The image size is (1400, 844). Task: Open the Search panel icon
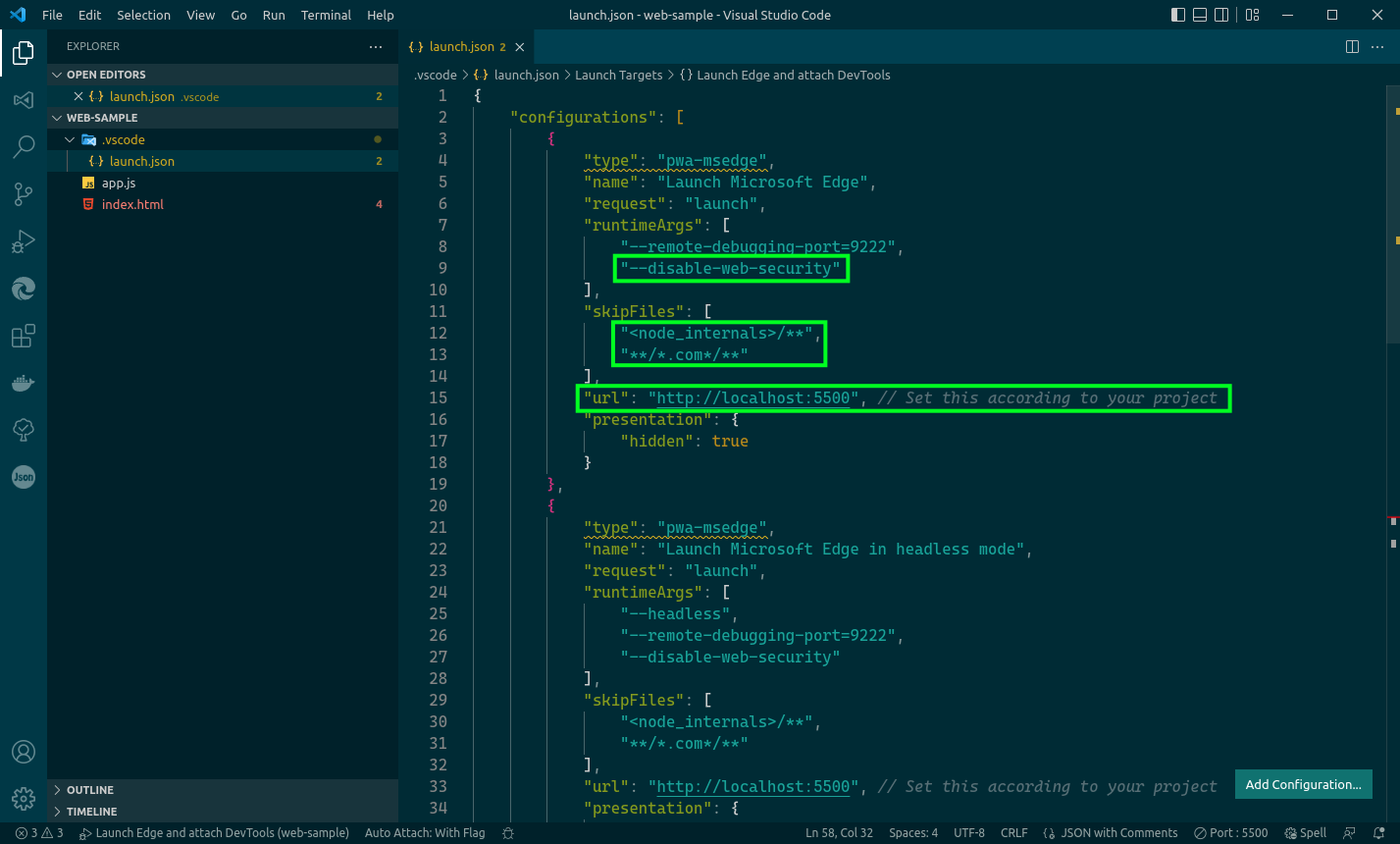coord(23,146)
